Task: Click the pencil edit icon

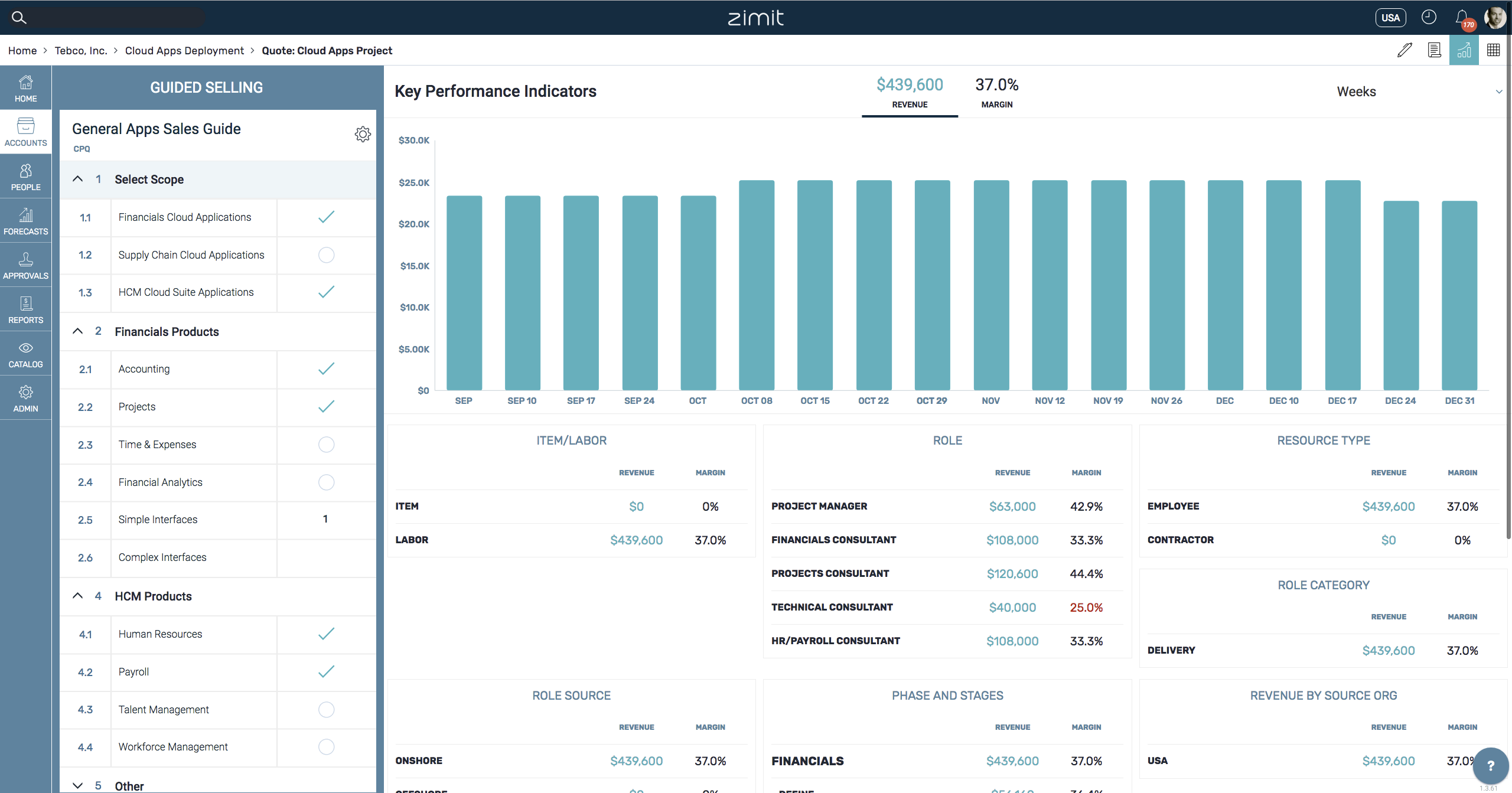Action: (1405, 50)
